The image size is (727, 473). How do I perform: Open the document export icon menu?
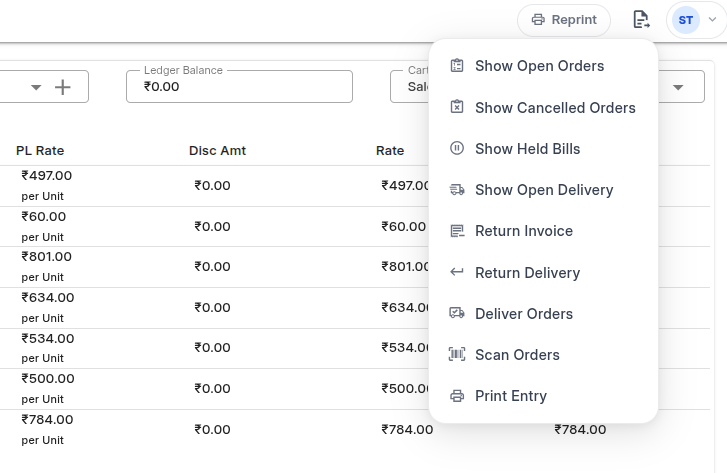coord(641,20)
